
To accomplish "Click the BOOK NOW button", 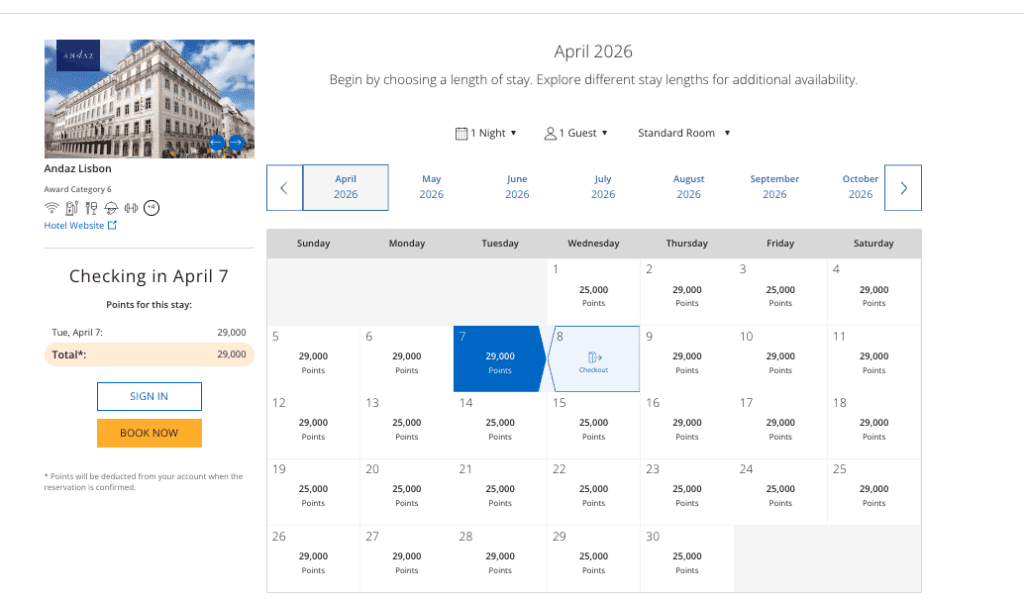I will [148, 433].
